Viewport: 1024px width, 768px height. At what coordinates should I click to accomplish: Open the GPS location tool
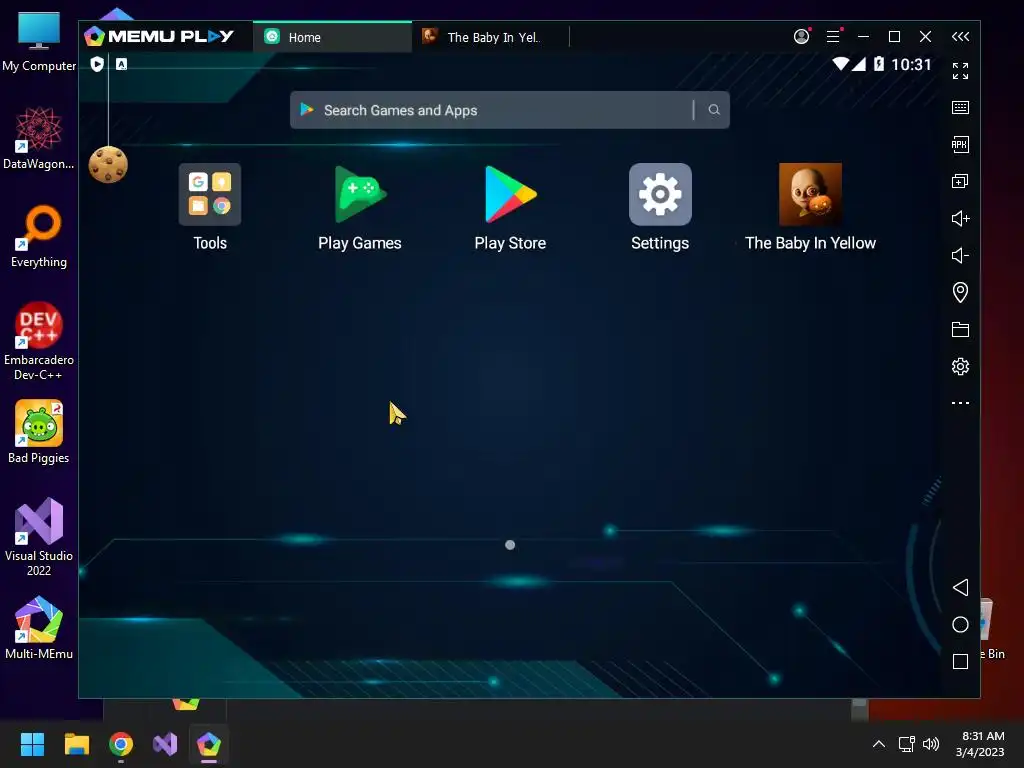pos(960,292)
